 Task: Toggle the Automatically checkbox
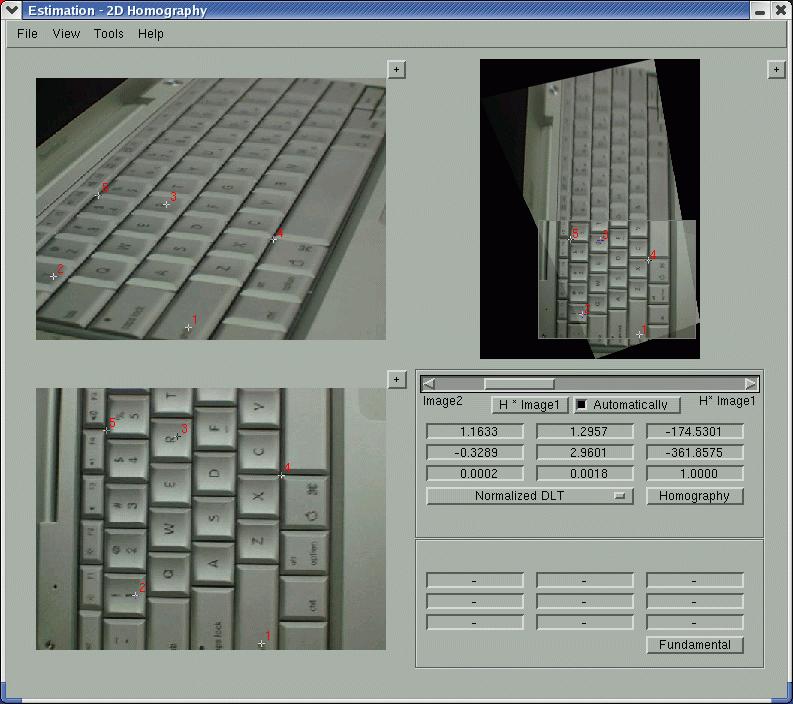[582, 405]
